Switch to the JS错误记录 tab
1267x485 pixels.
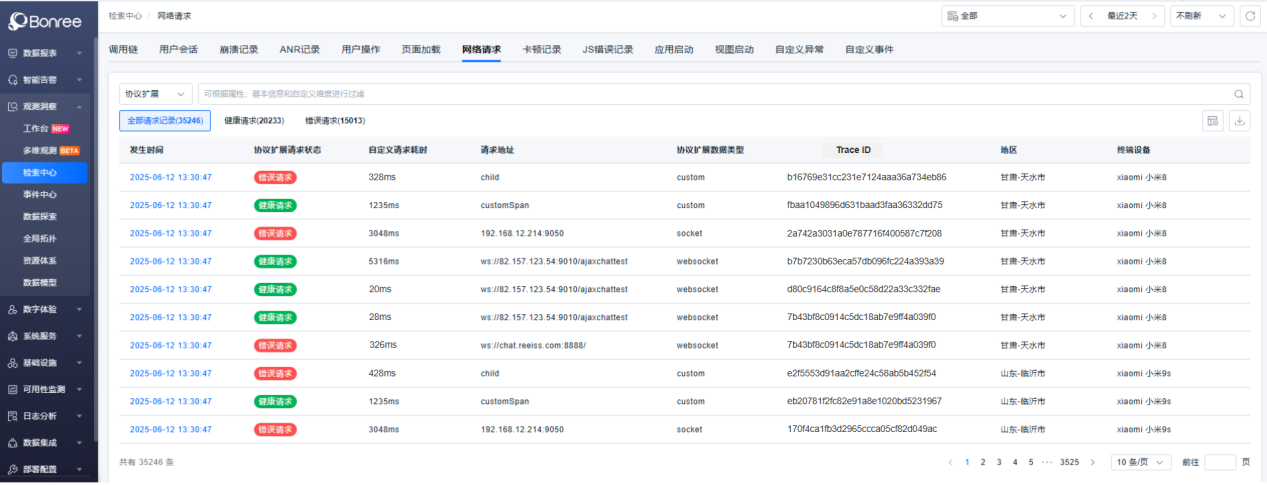point(608,49)
